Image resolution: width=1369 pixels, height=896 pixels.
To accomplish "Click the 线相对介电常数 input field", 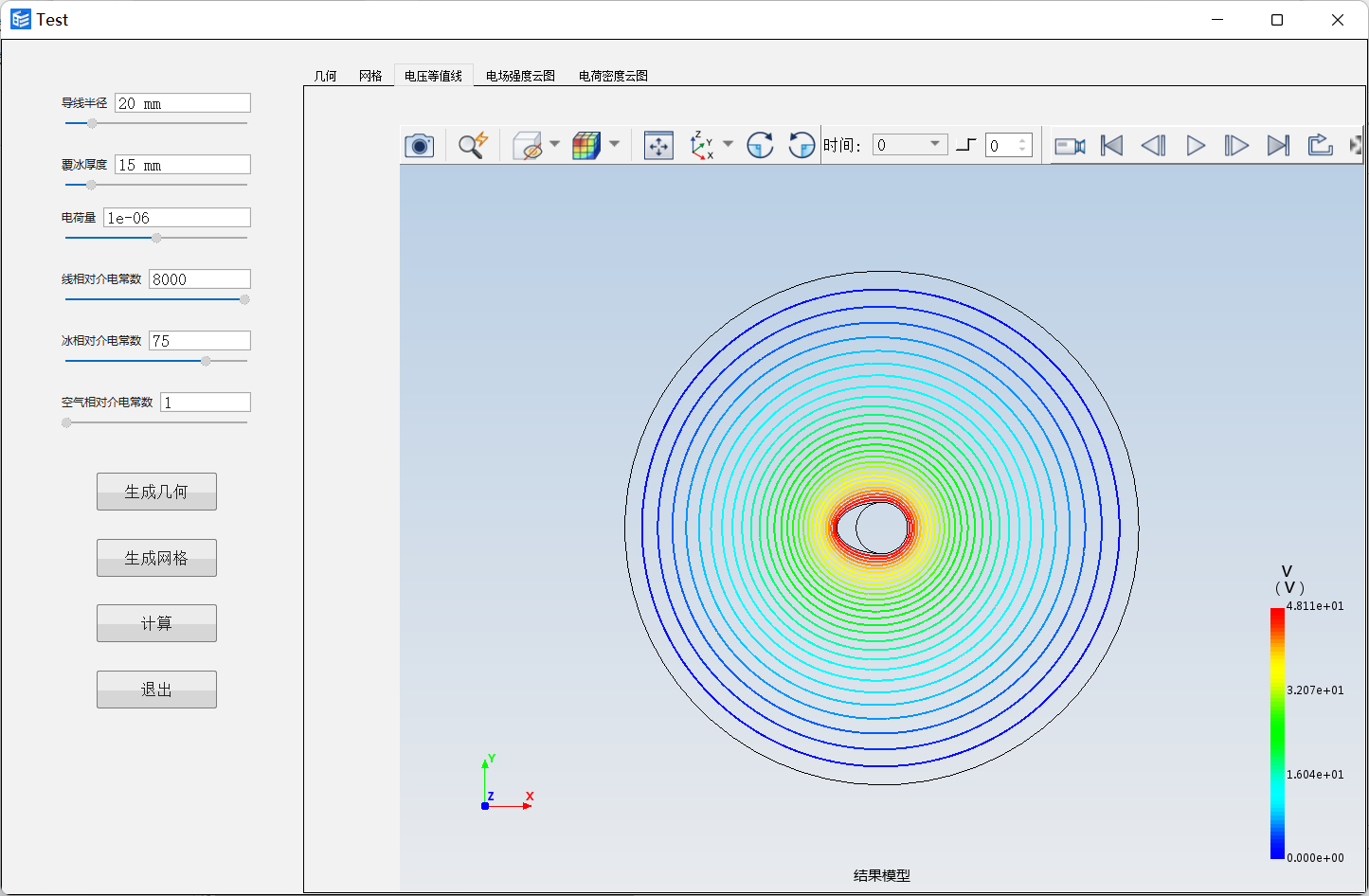I will click(200, 279).
